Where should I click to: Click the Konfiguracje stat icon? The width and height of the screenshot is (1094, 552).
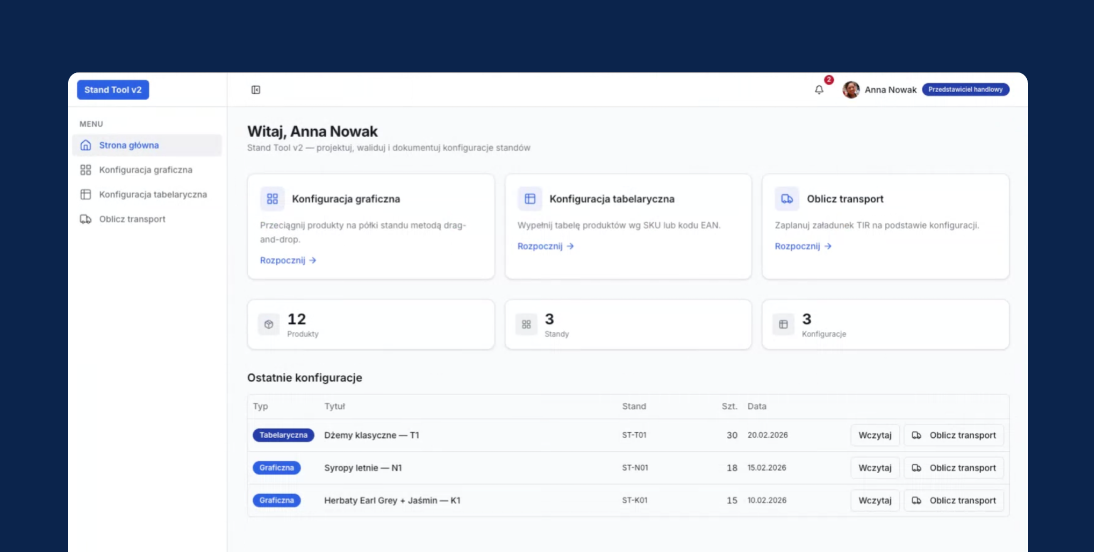tap(783, 325)
